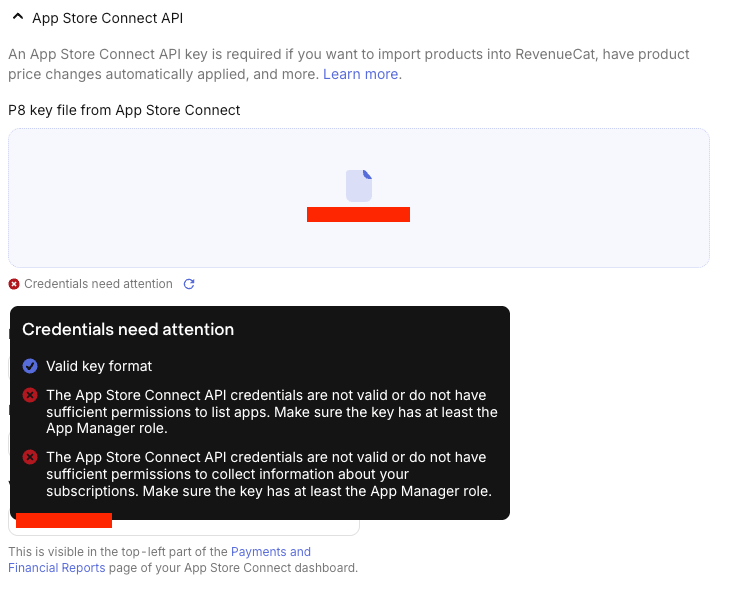
Task: Click the App Store Connect API heading
Action: coord(107,18)
